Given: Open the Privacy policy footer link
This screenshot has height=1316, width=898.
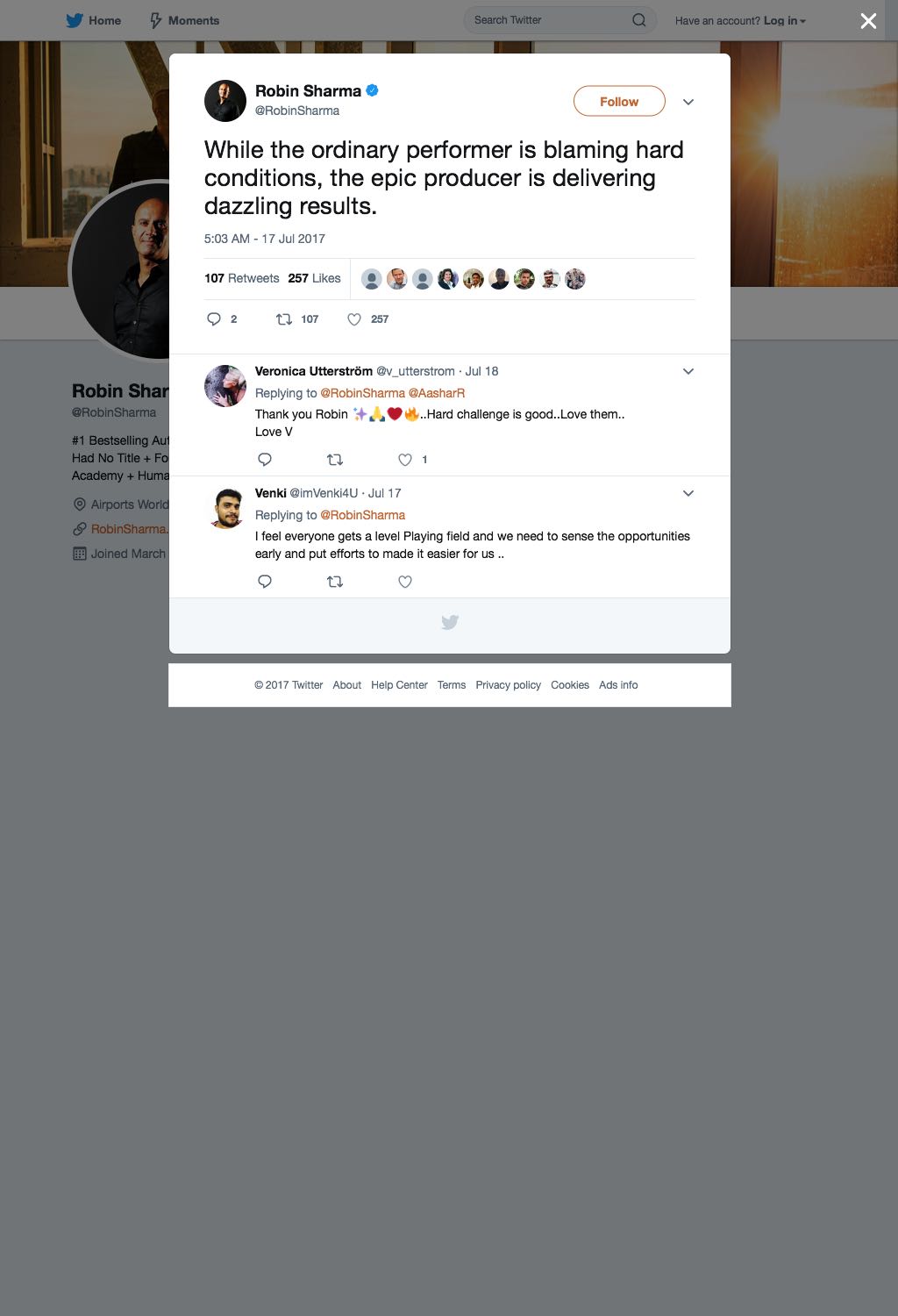Looking at the screenshot, I should 509,685.
